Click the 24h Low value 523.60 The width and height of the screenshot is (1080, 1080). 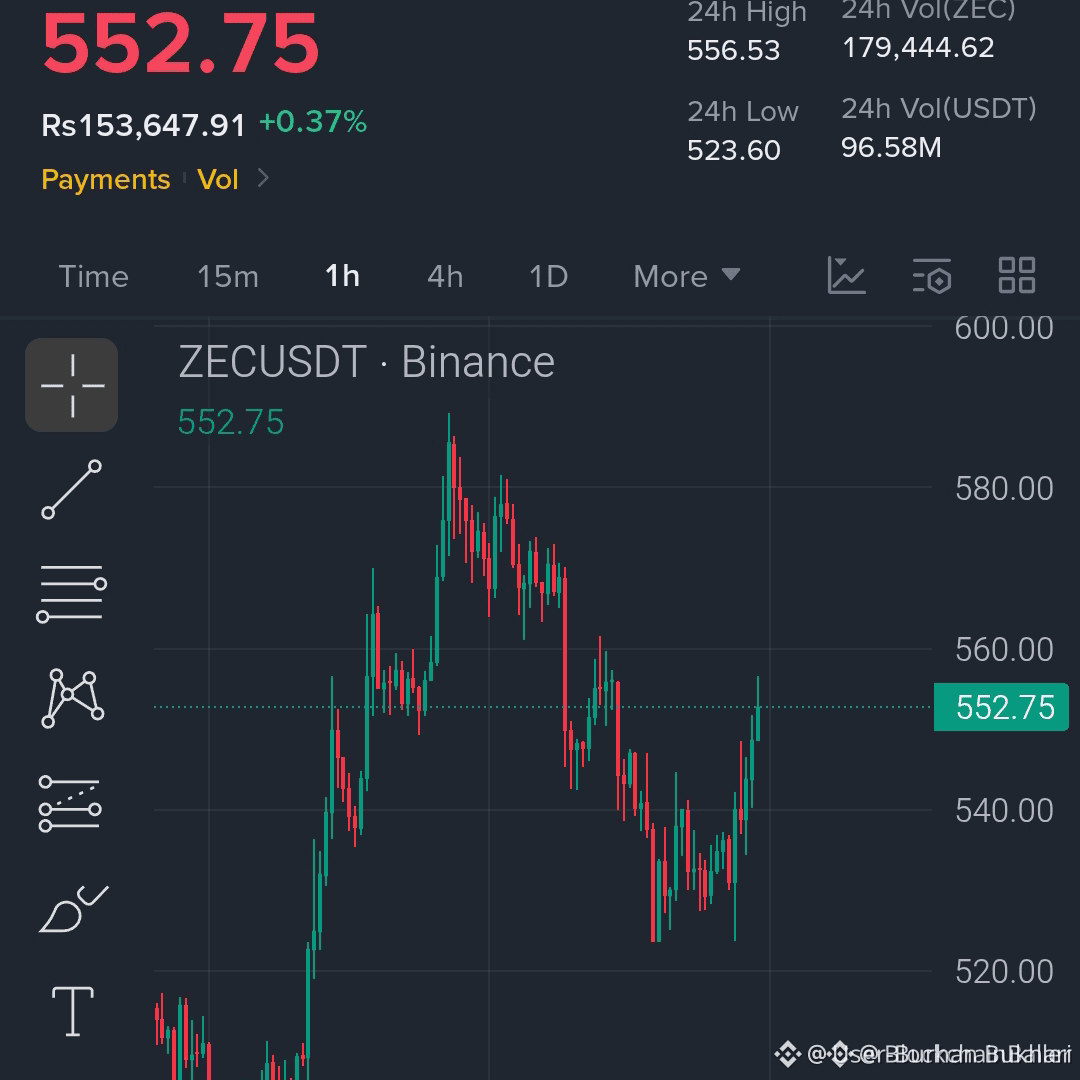[x=734, y=150]
